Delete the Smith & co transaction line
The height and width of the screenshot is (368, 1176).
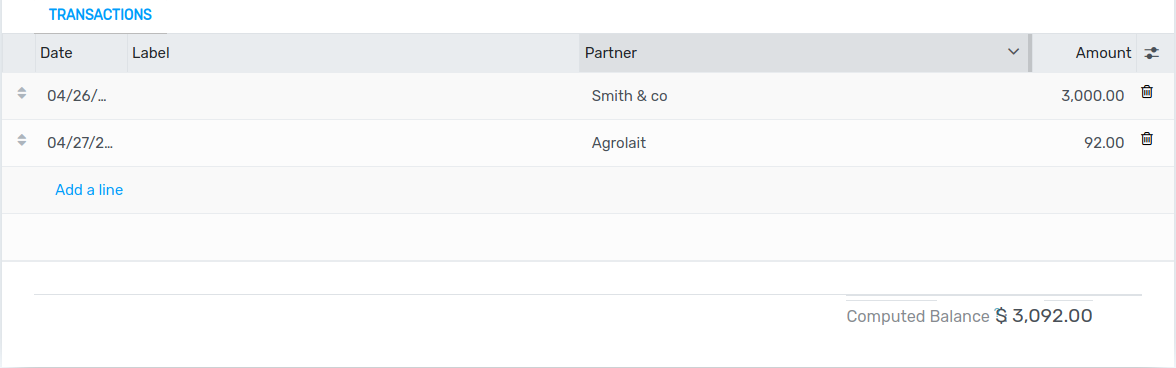[1147, 92]
